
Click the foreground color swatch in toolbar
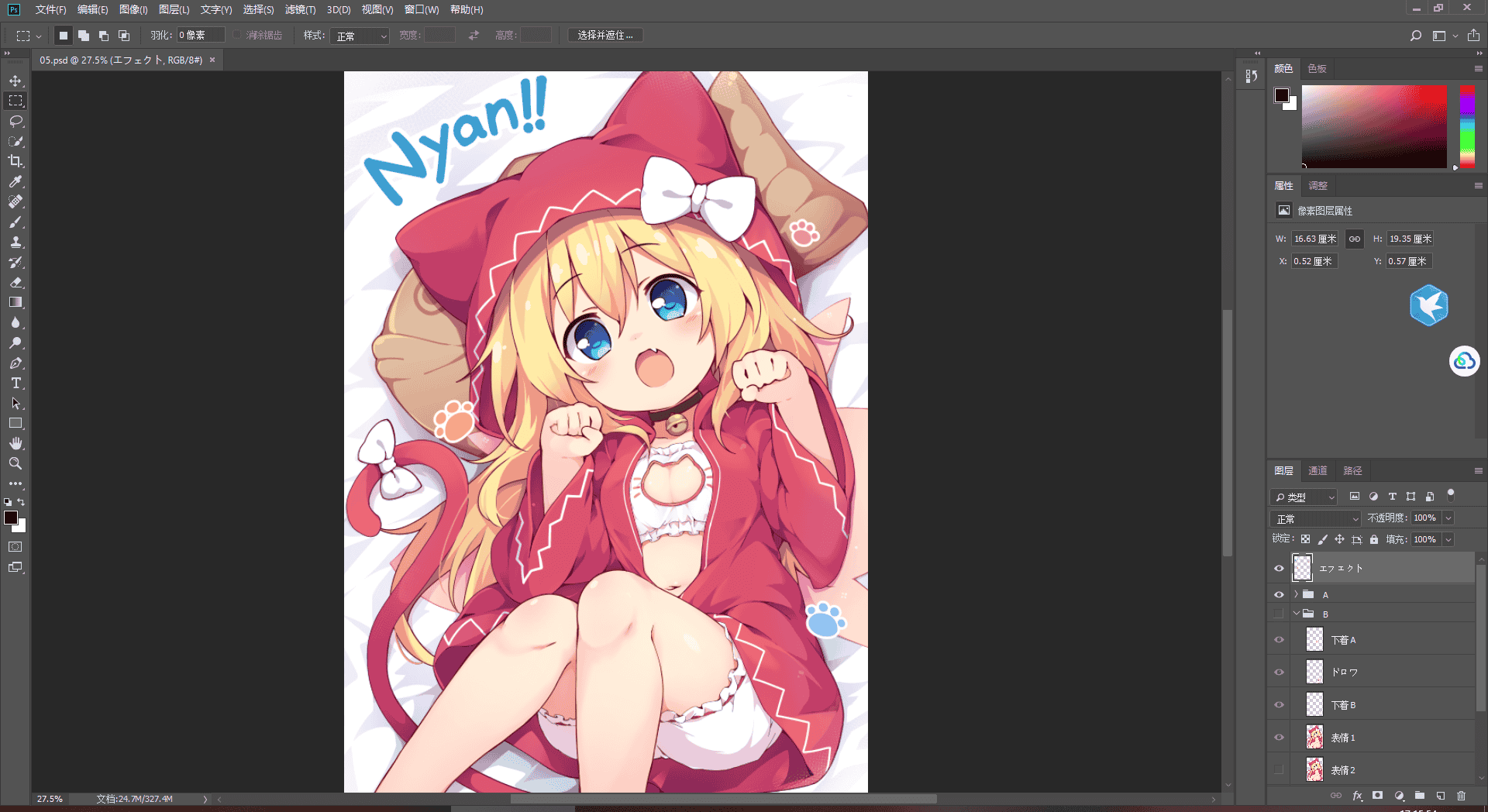tap(11, 518)
